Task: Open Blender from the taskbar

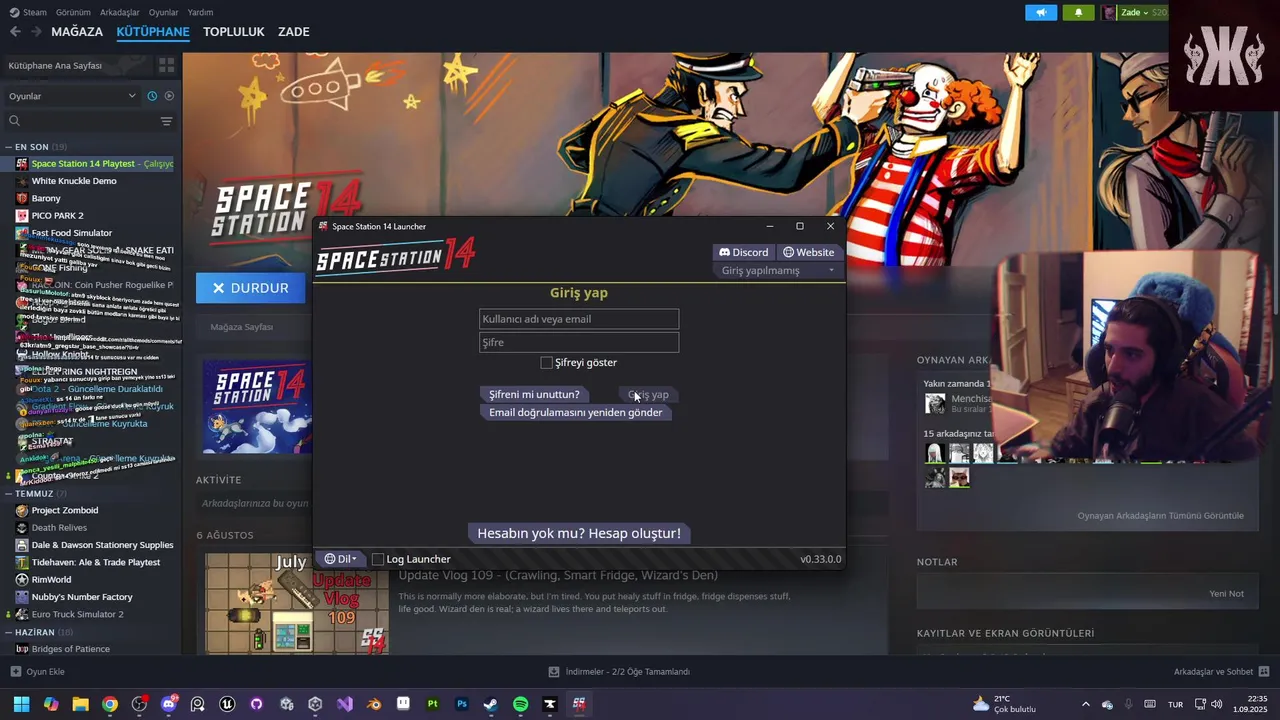Action: pyautogui.click(x=374, y=704)
